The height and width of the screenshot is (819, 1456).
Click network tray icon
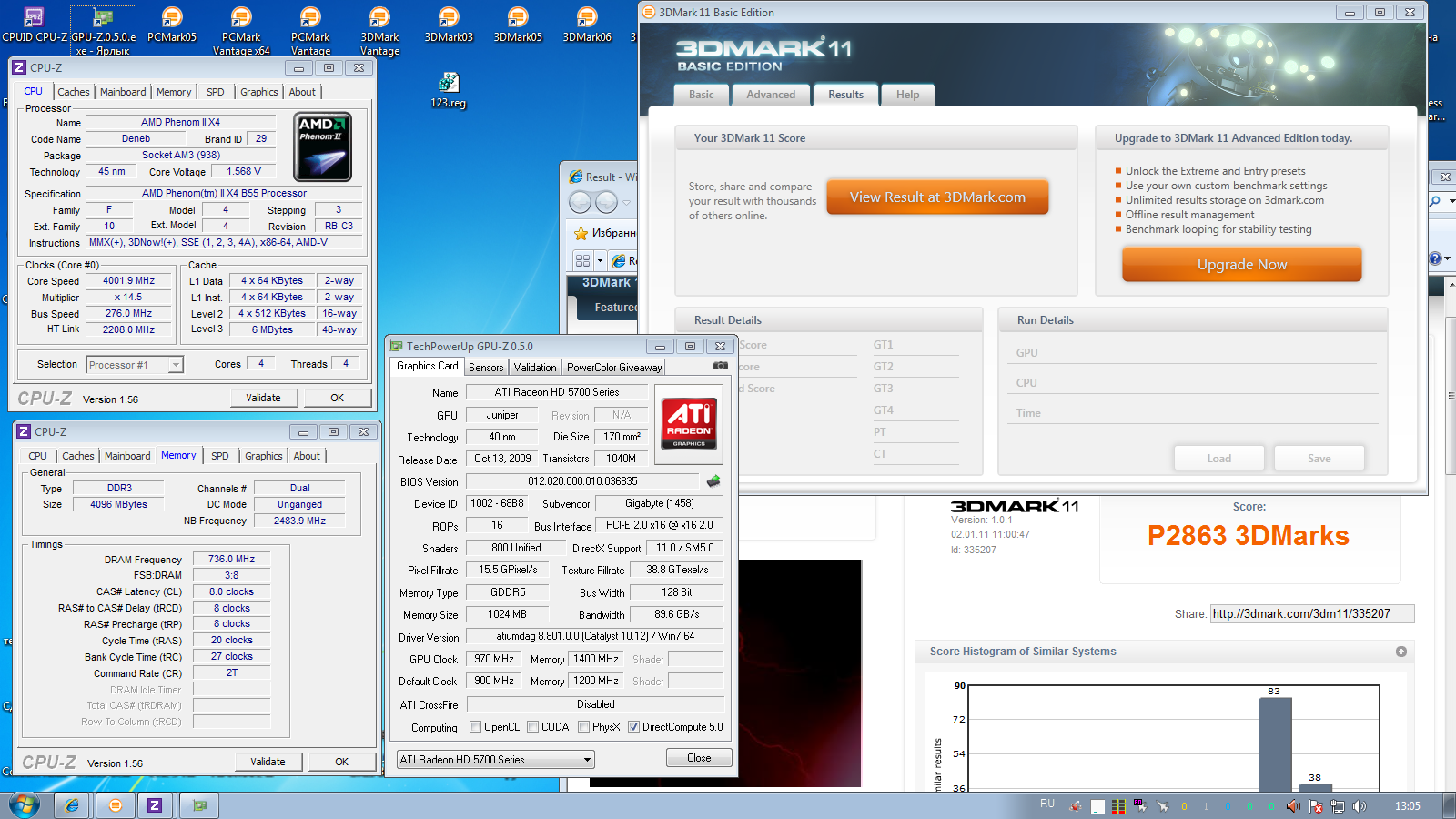point(1338,806)
